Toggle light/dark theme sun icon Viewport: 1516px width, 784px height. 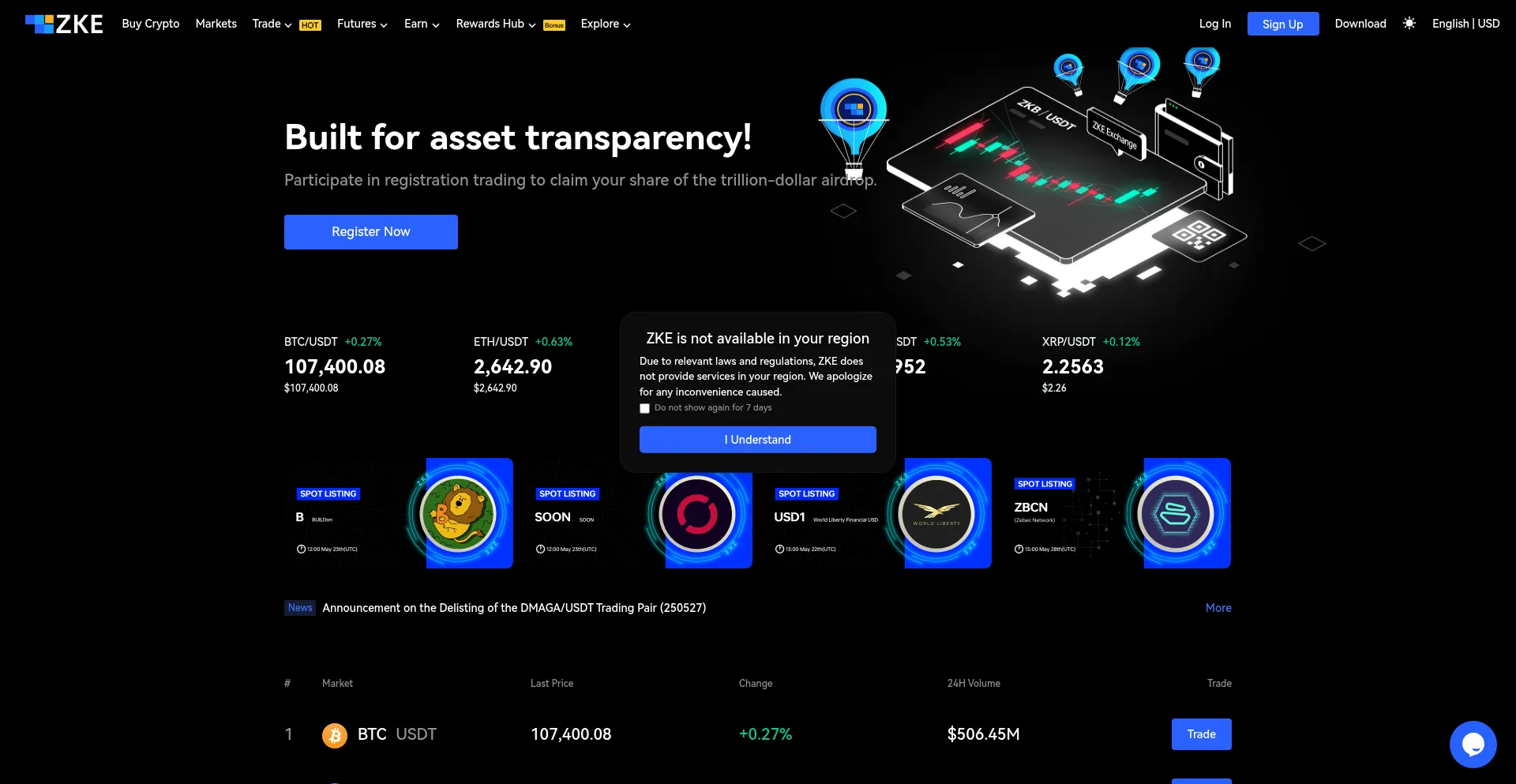coord(1409,24)
